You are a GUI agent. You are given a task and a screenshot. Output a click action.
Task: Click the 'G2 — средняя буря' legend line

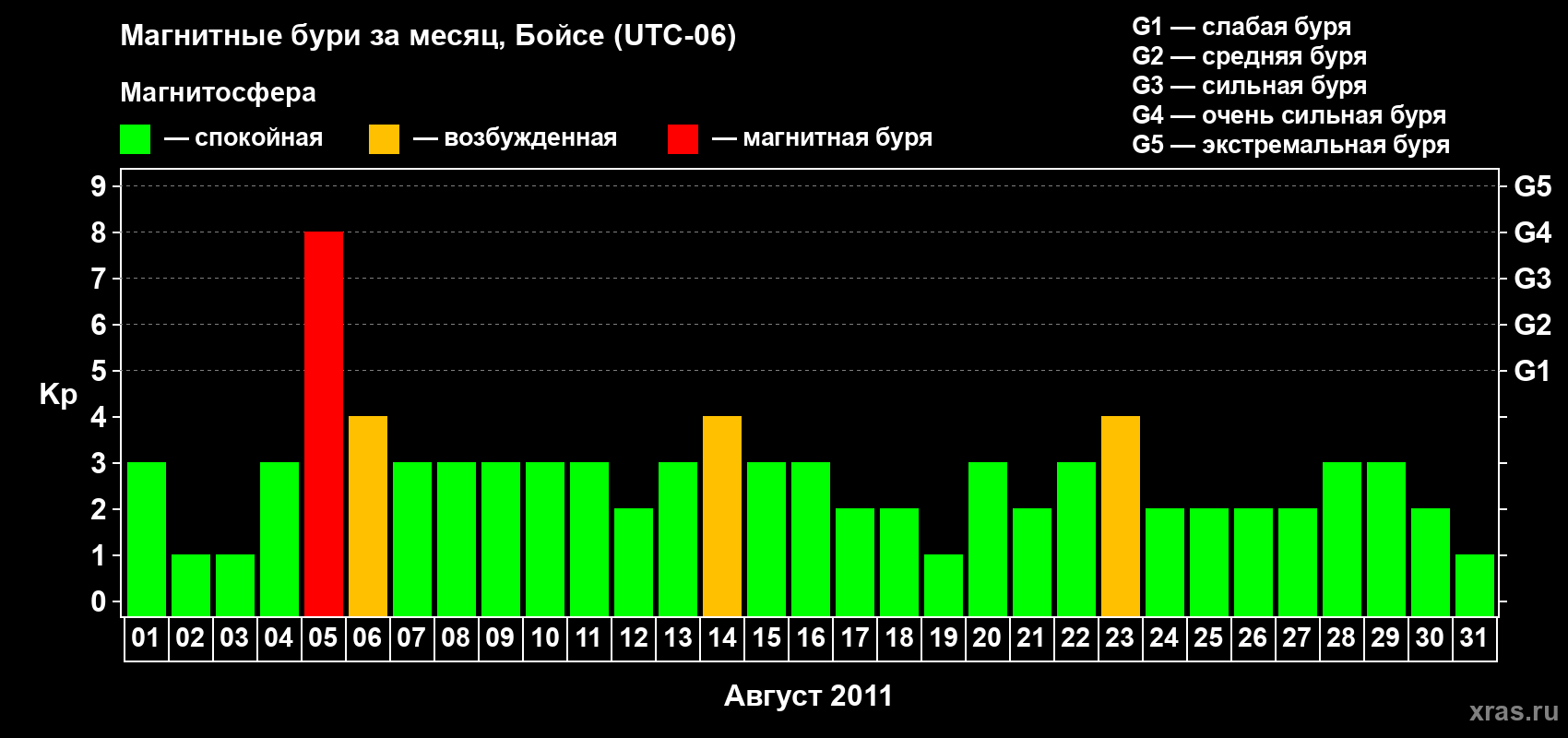[x=1250, y=56]
